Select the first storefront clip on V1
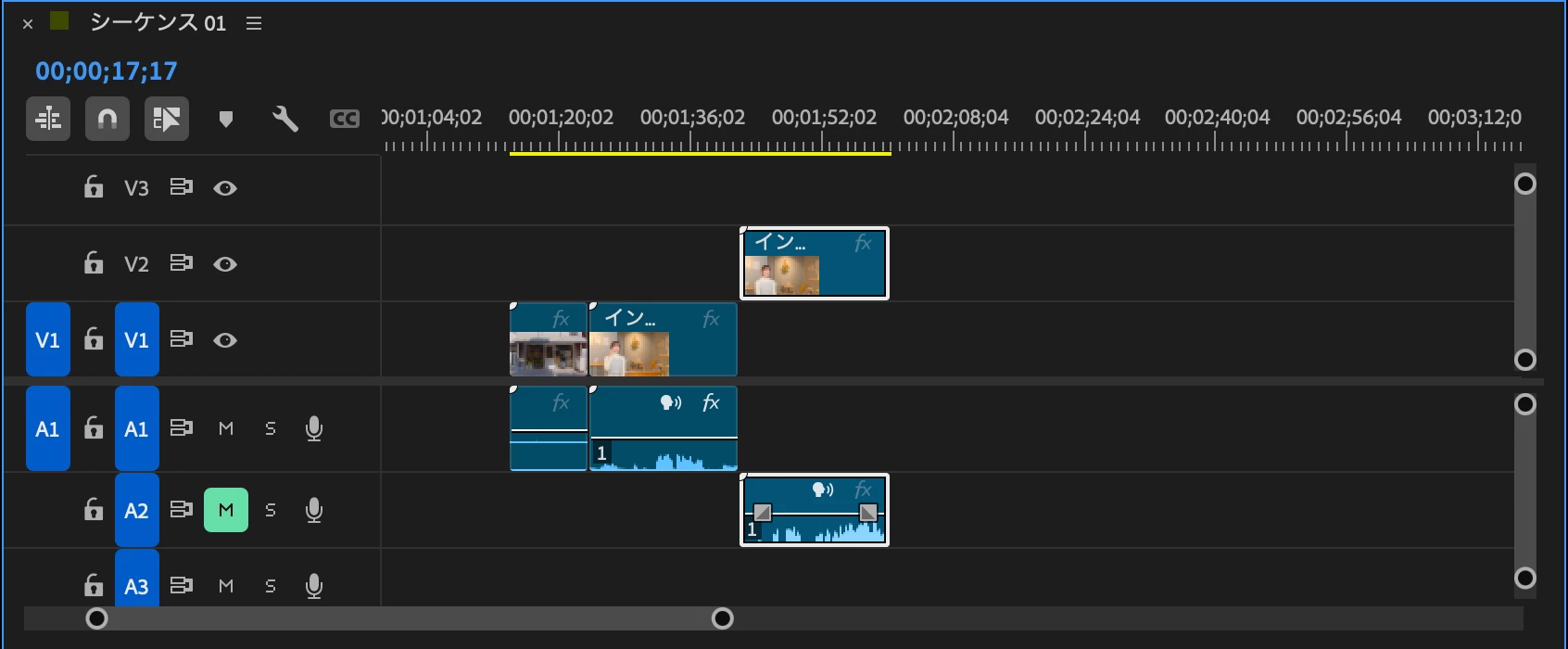 pyautogui.click(x=549, y=339)
